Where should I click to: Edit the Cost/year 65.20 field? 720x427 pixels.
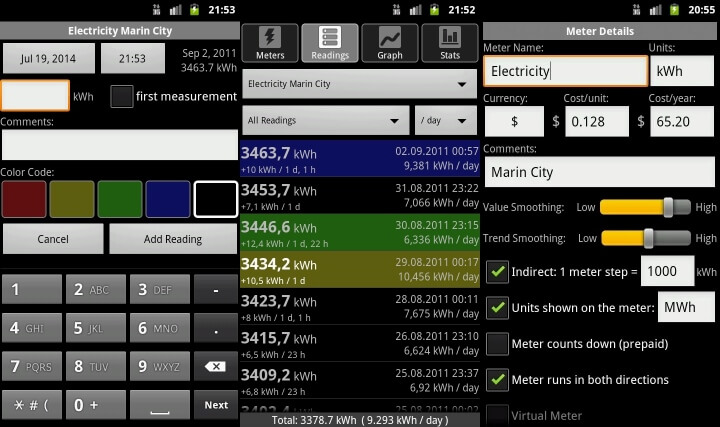[x=682, y=122]
